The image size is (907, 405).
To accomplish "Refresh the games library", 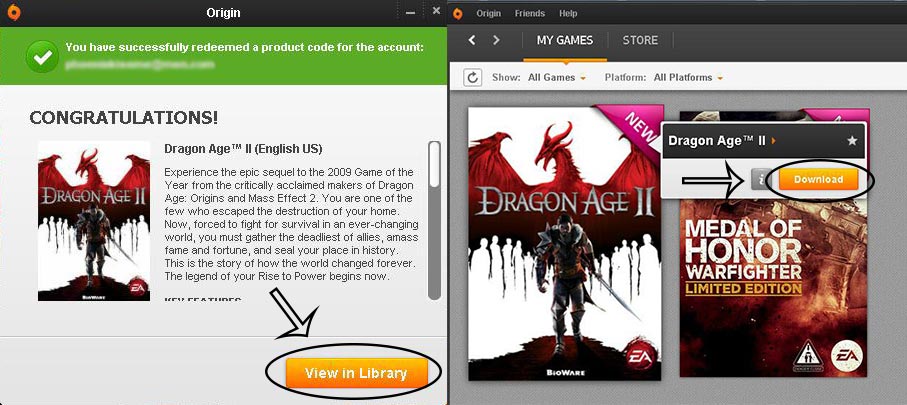I will [473, 78].
